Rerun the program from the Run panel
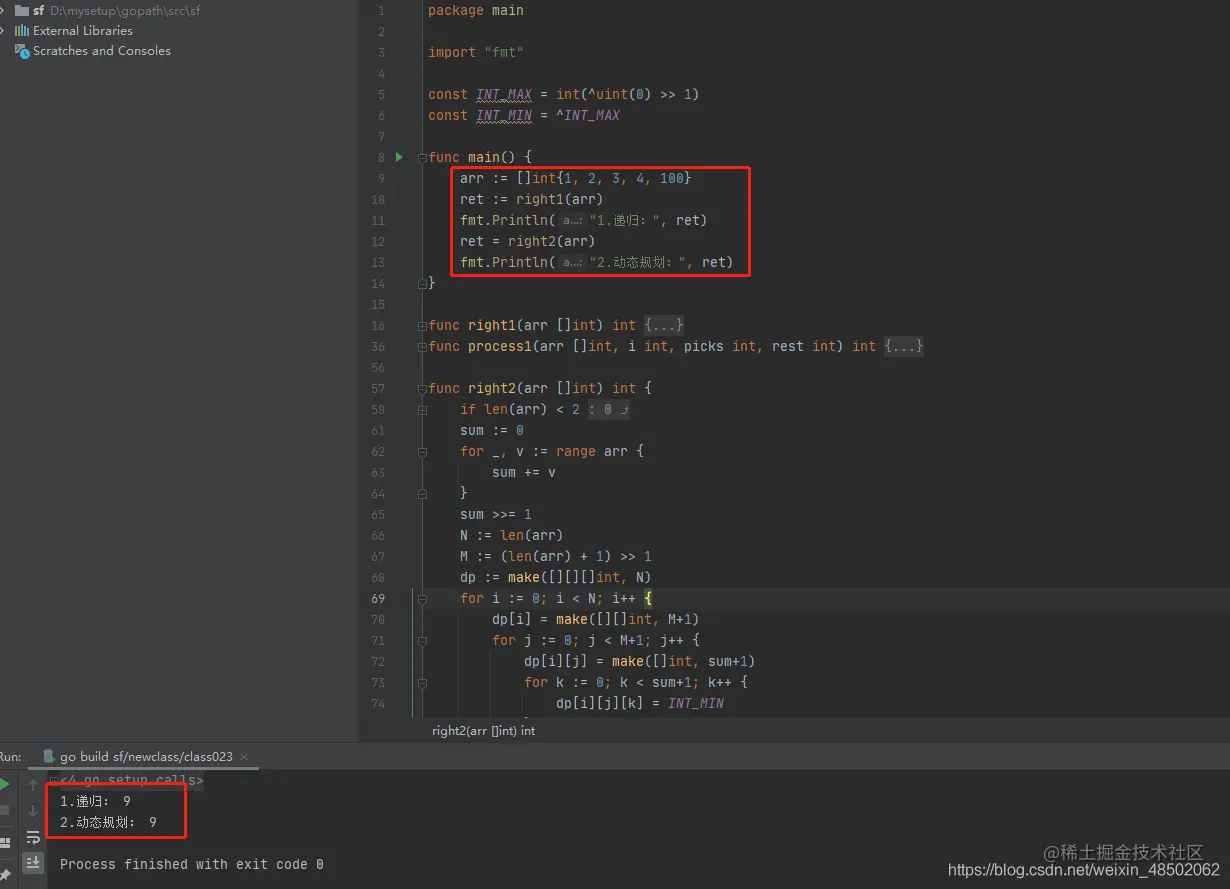 click(x=4, y=785)
